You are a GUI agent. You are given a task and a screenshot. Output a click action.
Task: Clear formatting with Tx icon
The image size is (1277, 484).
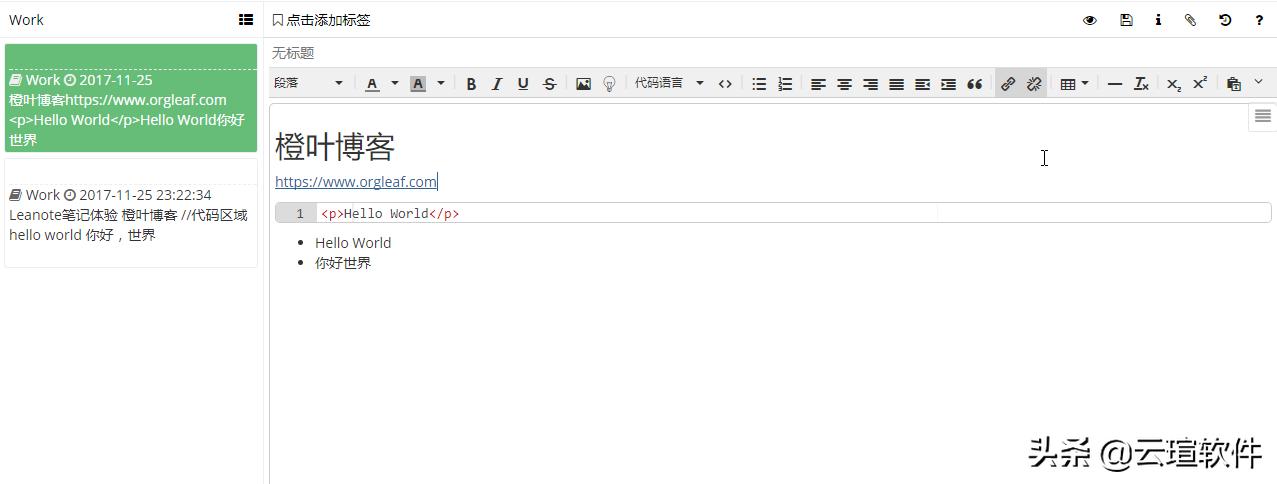tap(1141, 84)
